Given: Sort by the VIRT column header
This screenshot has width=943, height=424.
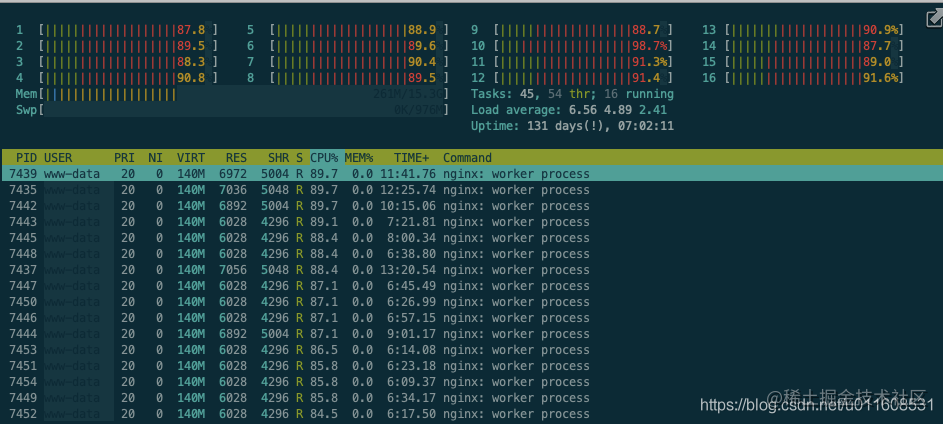Looking at the screenshot, I should 191,158.
